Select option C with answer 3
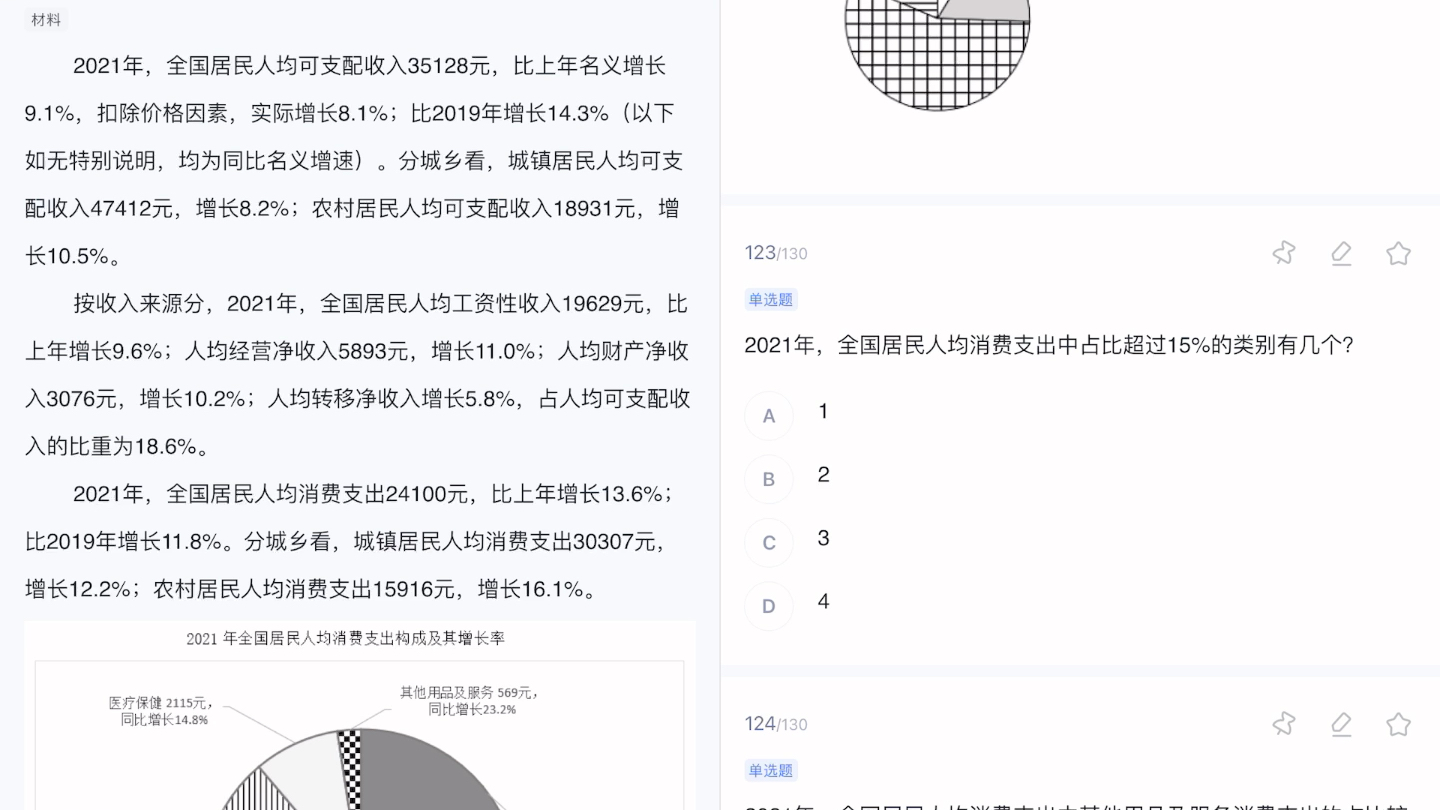 point(769,543)
